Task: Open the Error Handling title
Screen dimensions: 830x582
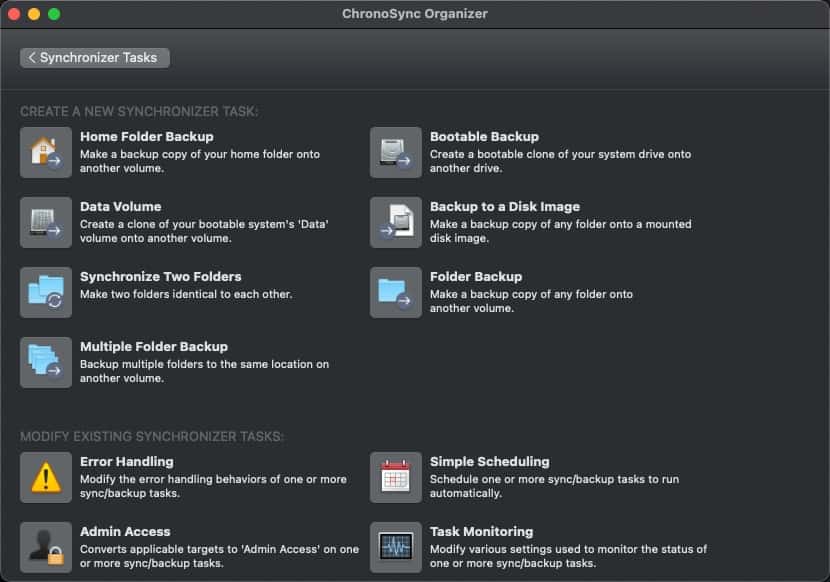Action: pyautogui.click(x=127, y=461)
